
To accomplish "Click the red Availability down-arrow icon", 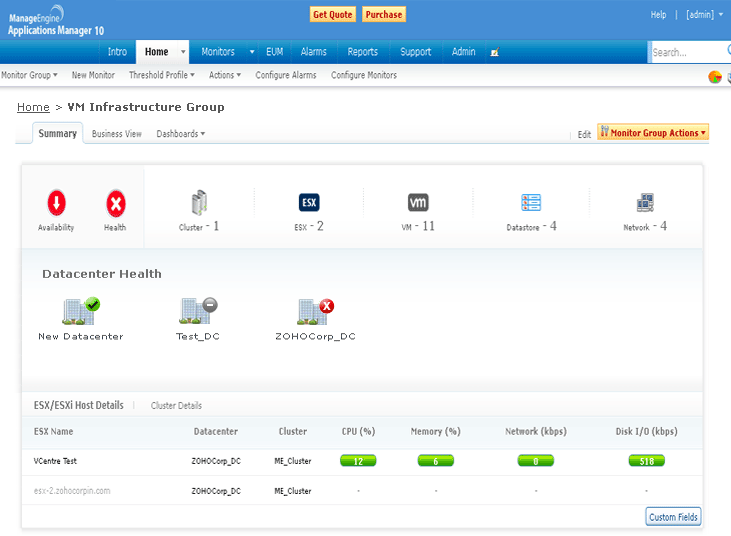I will click(57, 204).
